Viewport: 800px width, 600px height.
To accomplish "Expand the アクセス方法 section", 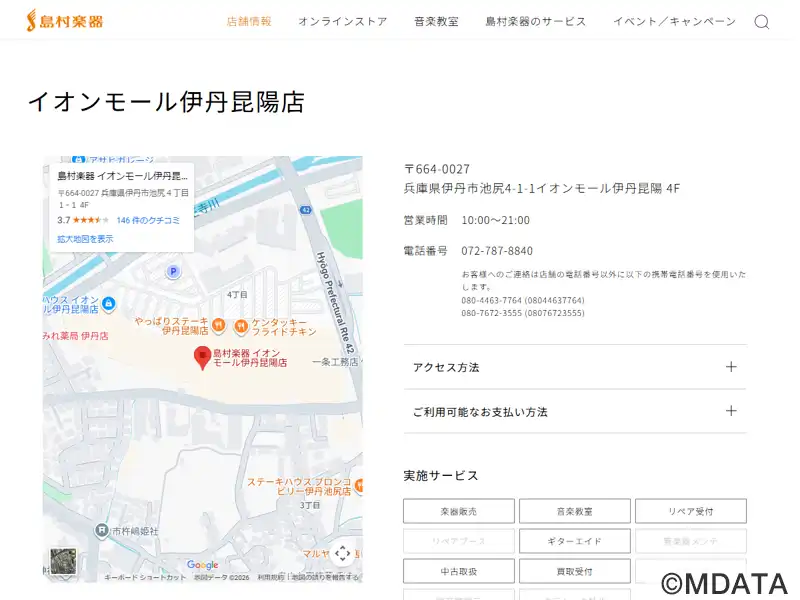I will pos(575,367).
